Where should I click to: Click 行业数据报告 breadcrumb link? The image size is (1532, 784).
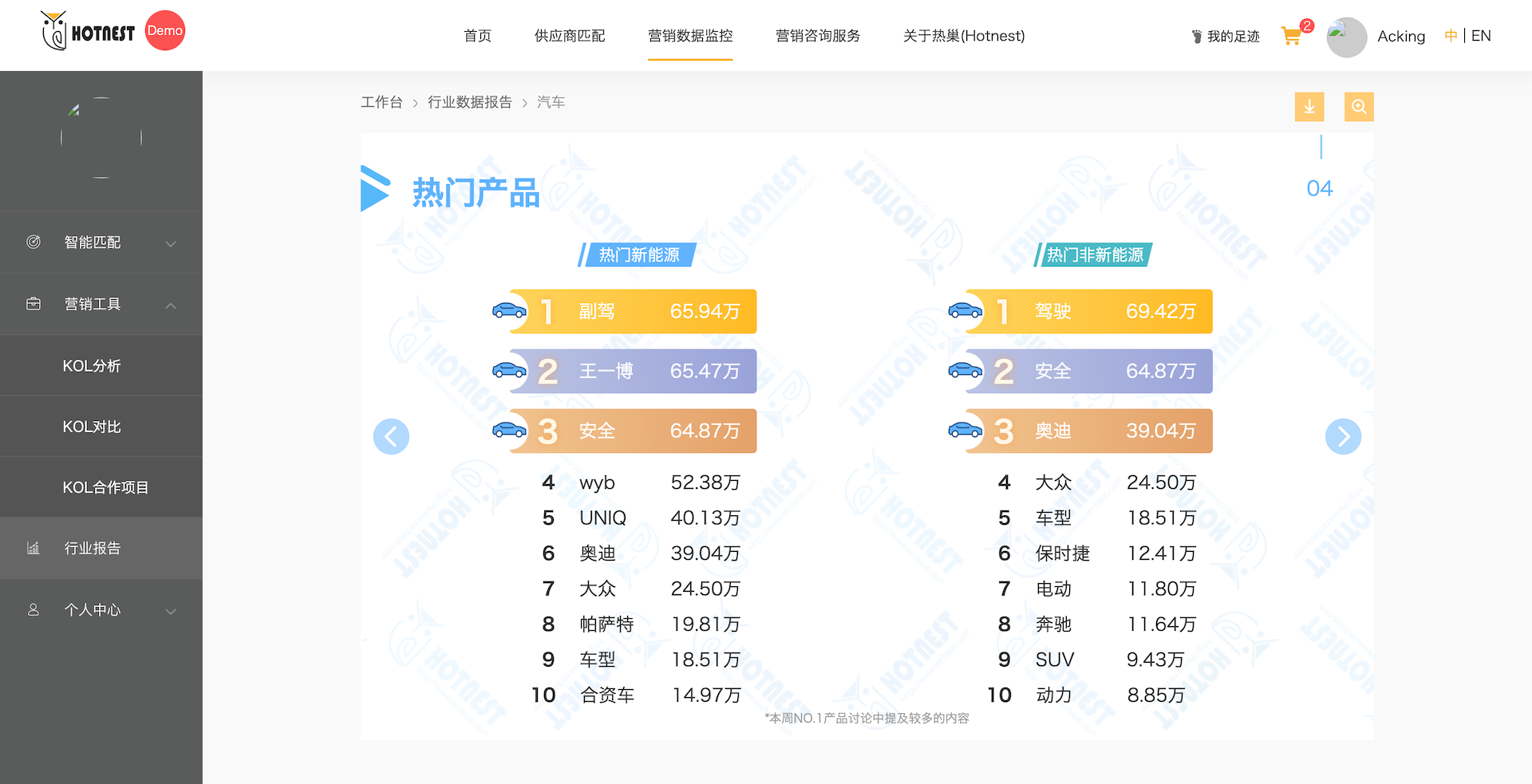point(469,102)
